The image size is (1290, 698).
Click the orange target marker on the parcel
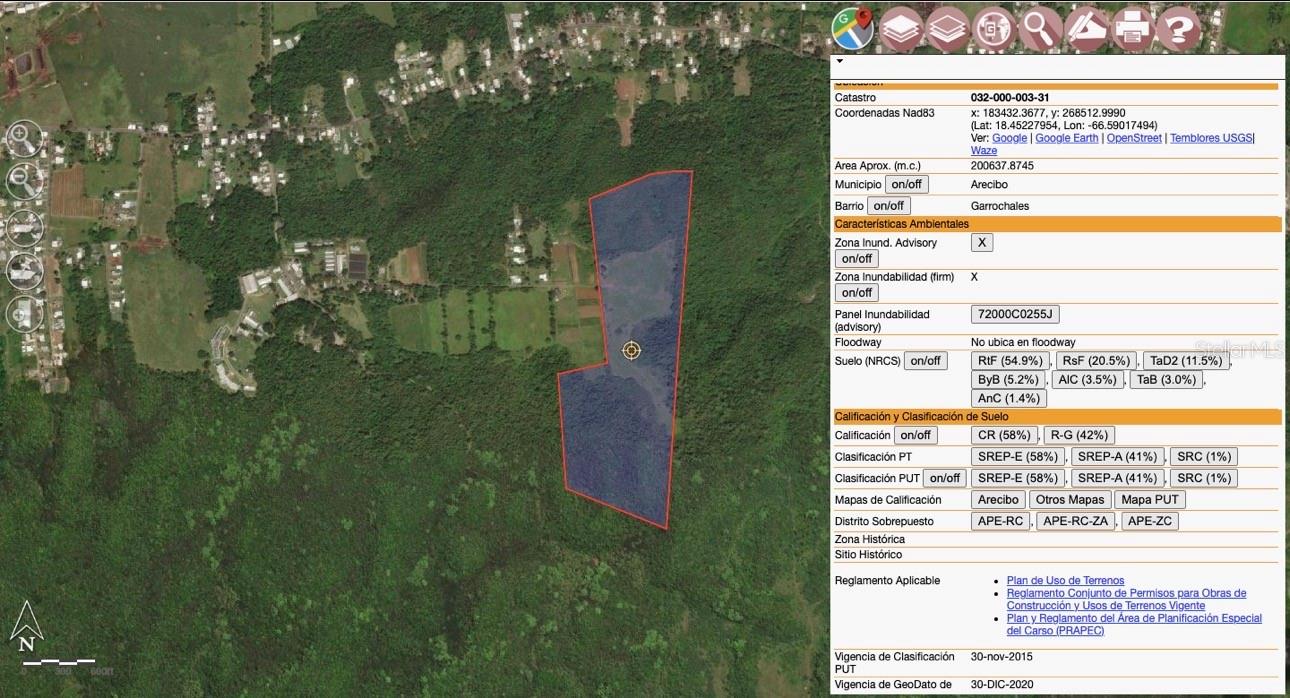[631, 350]
